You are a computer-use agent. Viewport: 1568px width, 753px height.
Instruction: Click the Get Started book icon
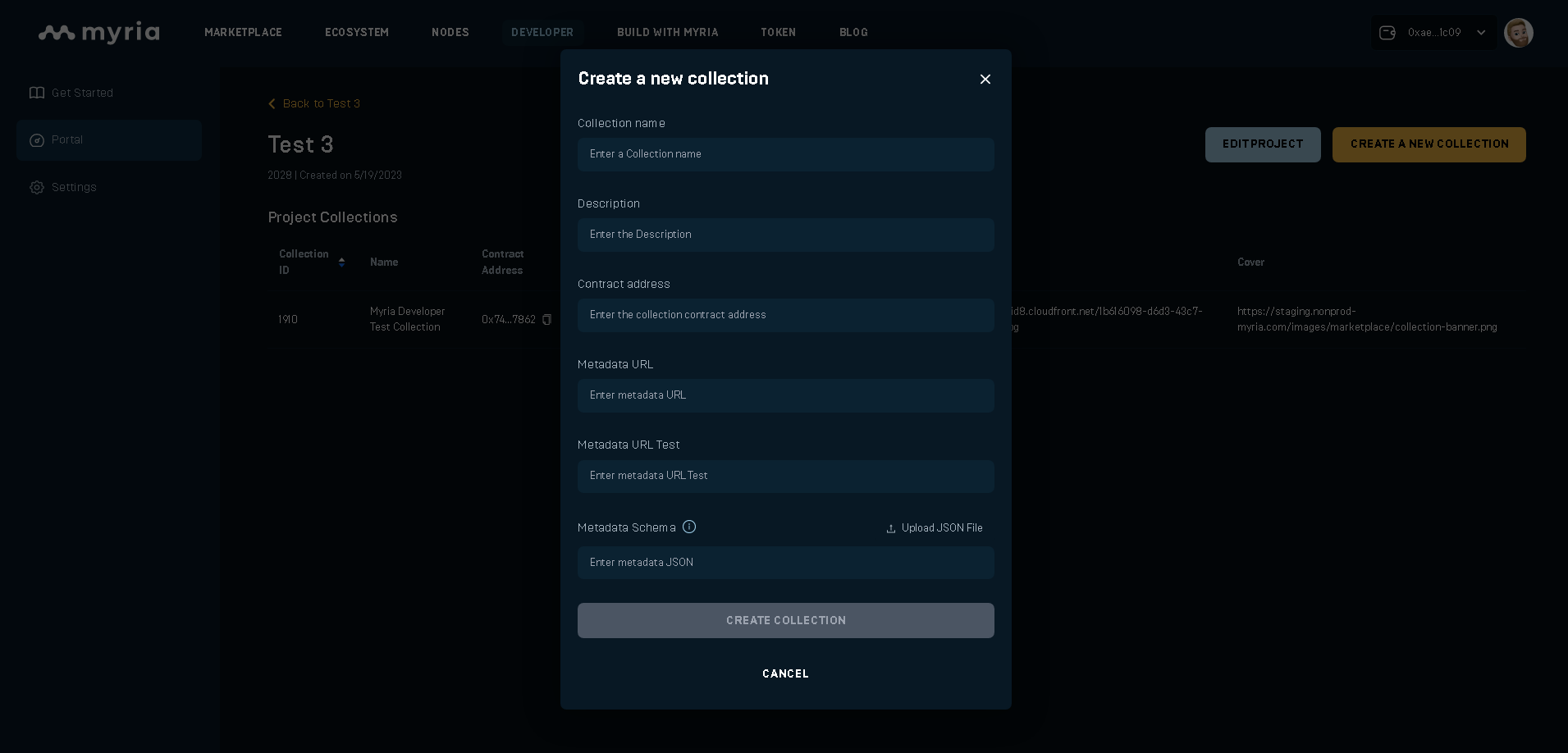coord(37,93)
